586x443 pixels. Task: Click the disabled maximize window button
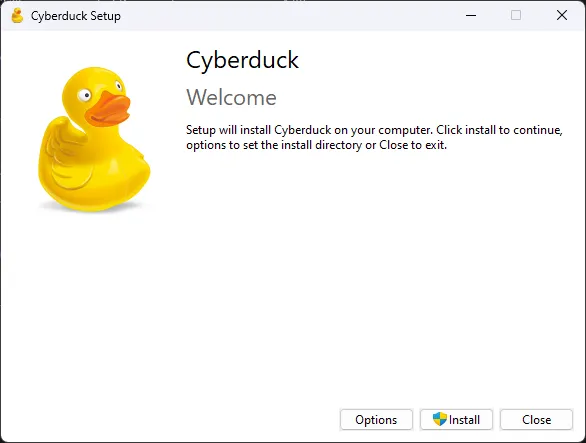[x=516, y=15]
